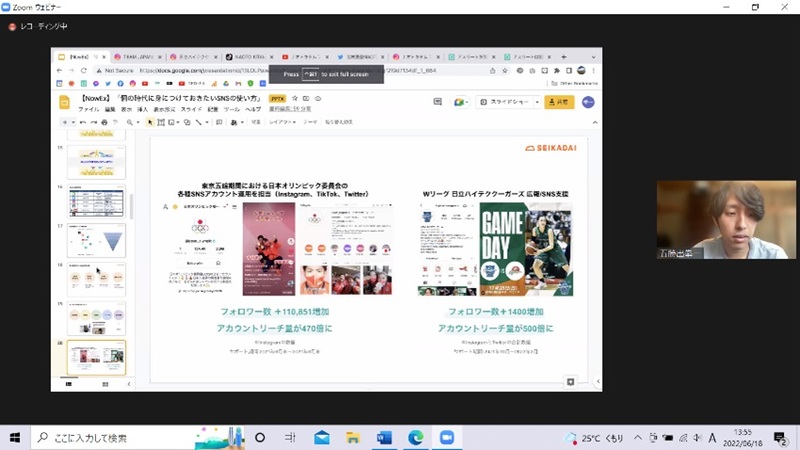The image size is (800, 450).
Task: Click the browser back arrow
Action: click(x=60, y=70)
